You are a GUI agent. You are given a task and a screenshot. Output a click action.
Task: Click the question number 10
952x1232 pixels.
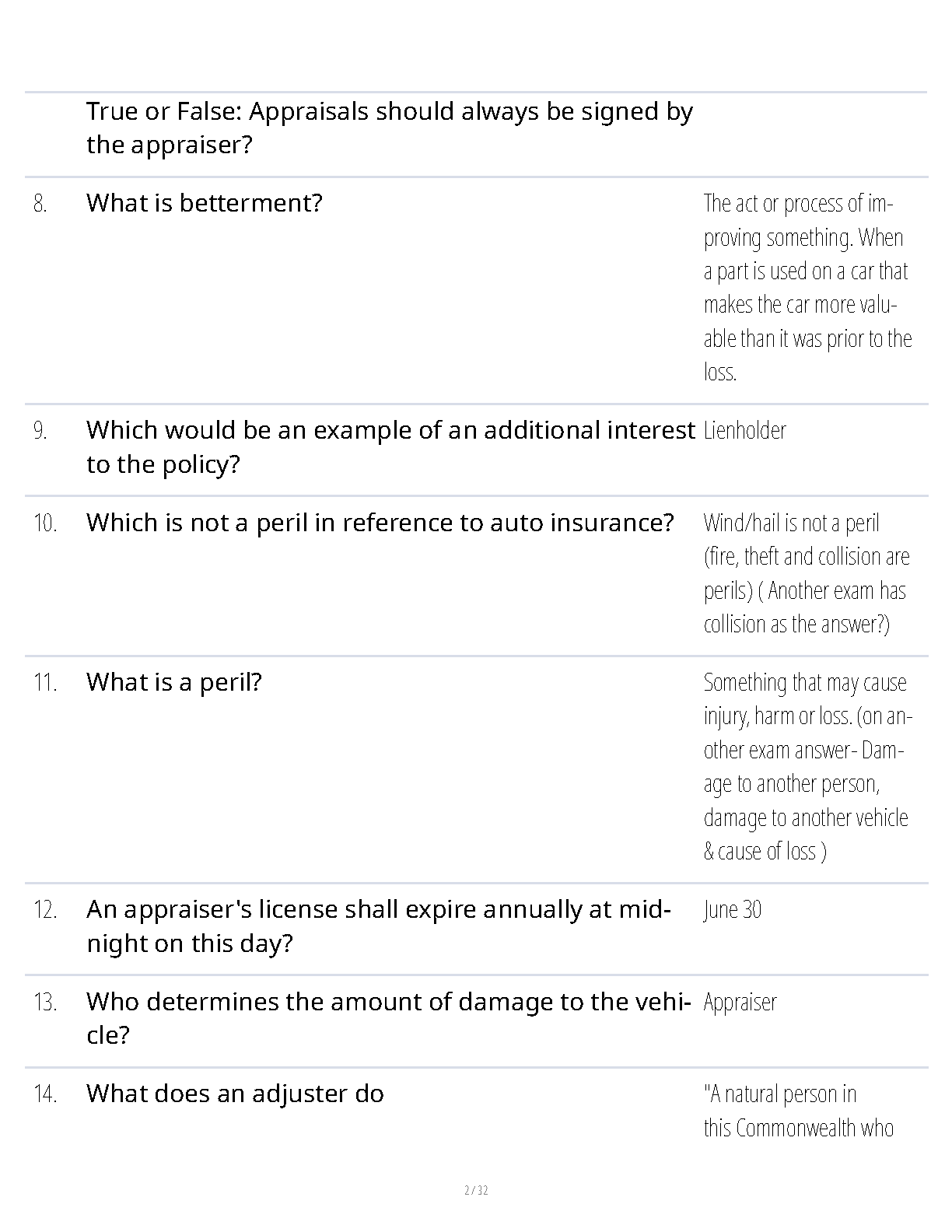tap(45, 523)
